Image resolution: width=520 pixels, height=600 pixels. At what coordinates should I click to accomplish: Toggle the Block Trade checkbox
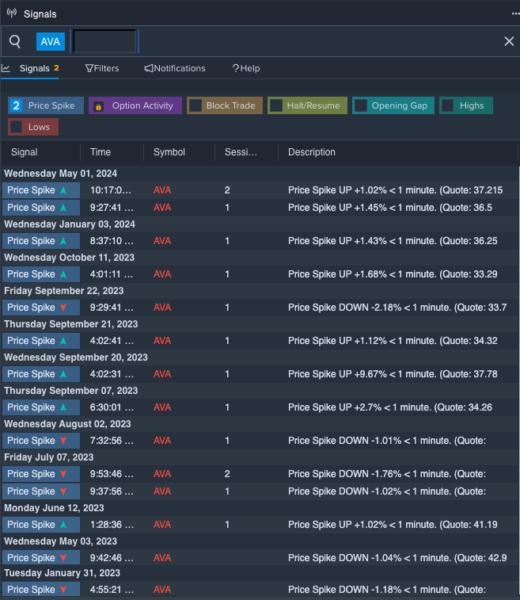click(x=196, y=106)
